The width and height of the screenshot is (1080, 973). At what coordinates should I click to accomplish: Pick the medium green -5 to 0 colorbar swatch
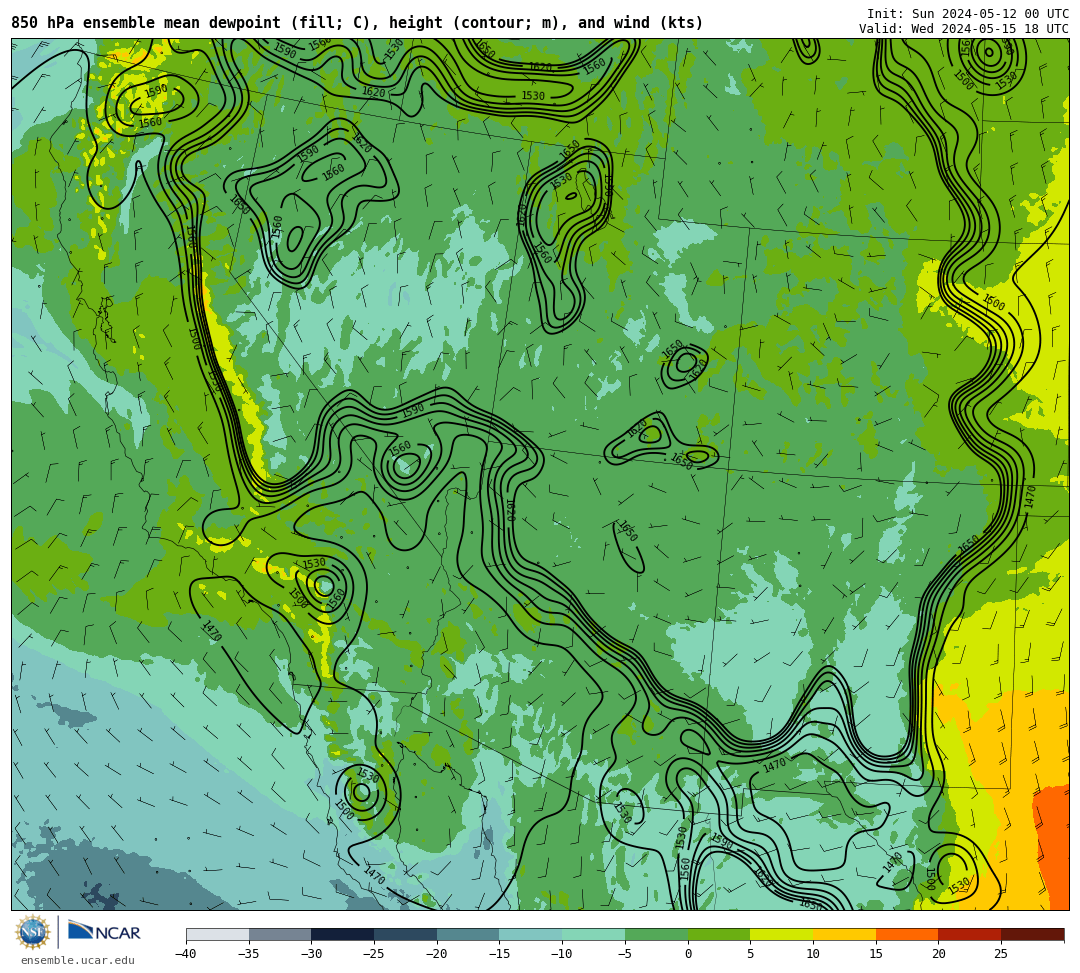(656, 934)
